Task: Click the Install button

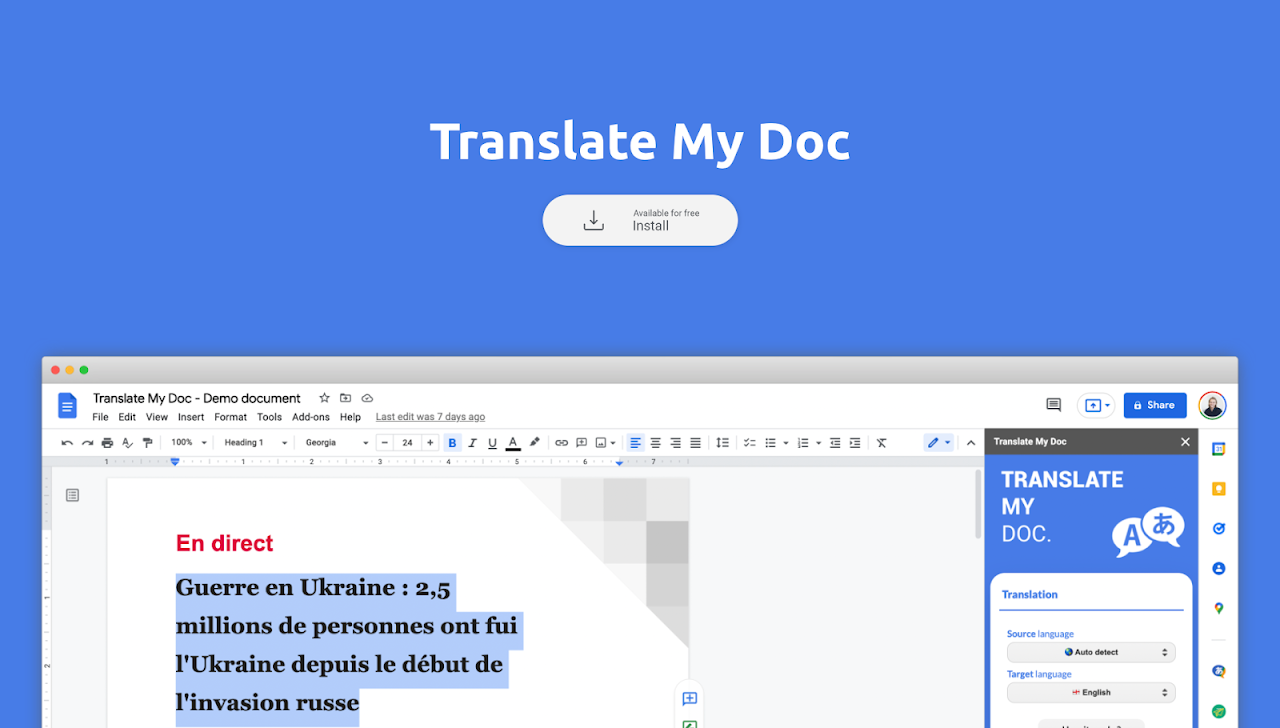Action: coord(640,220)
